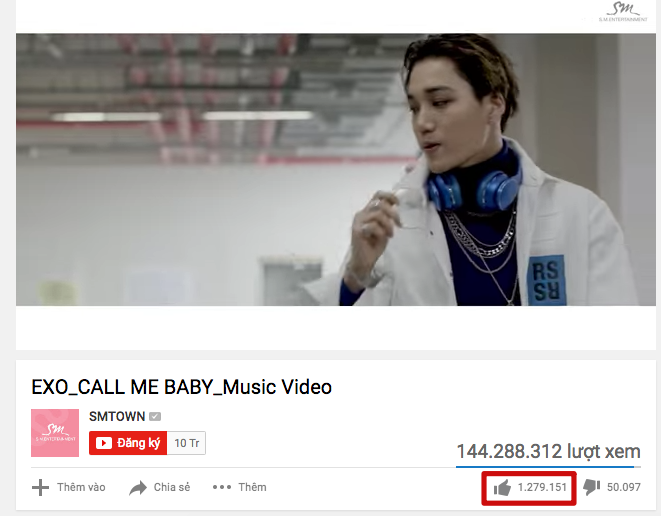This screenshot has height=516, width=661.
Task: Click the SM Entertainment watermark logo
Action: coord(623,12)
